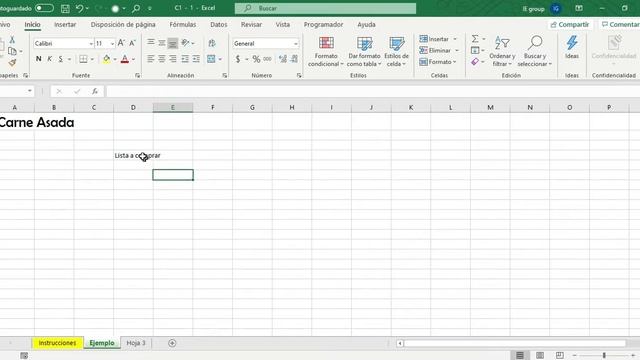Switch to Page Layout view icon

coord(540,356)
